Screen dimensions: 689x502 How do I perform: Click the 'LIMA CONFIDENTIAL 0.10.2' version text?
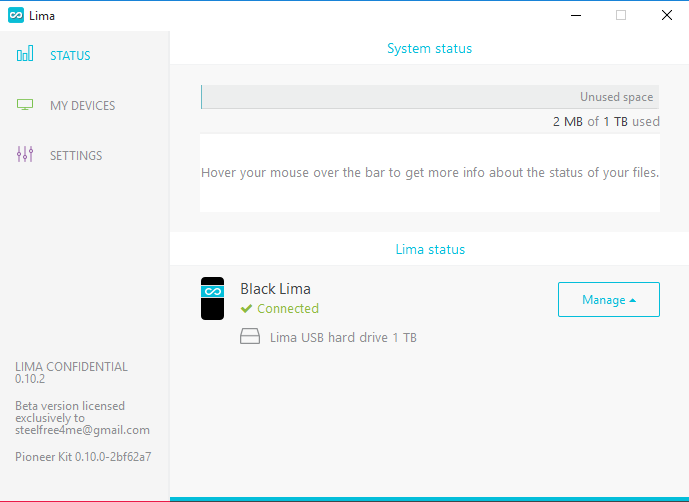[x=71, y=372]
